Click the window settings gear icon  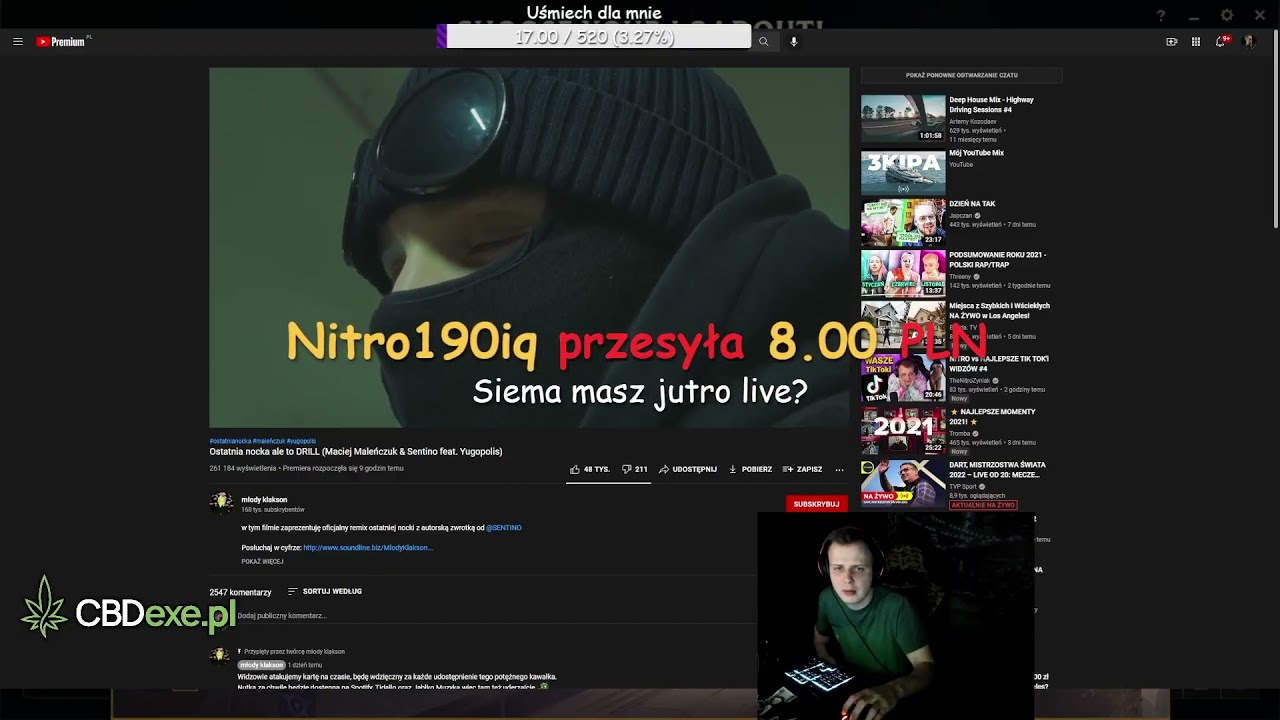pyautogui.click(x=1227, y=15)
